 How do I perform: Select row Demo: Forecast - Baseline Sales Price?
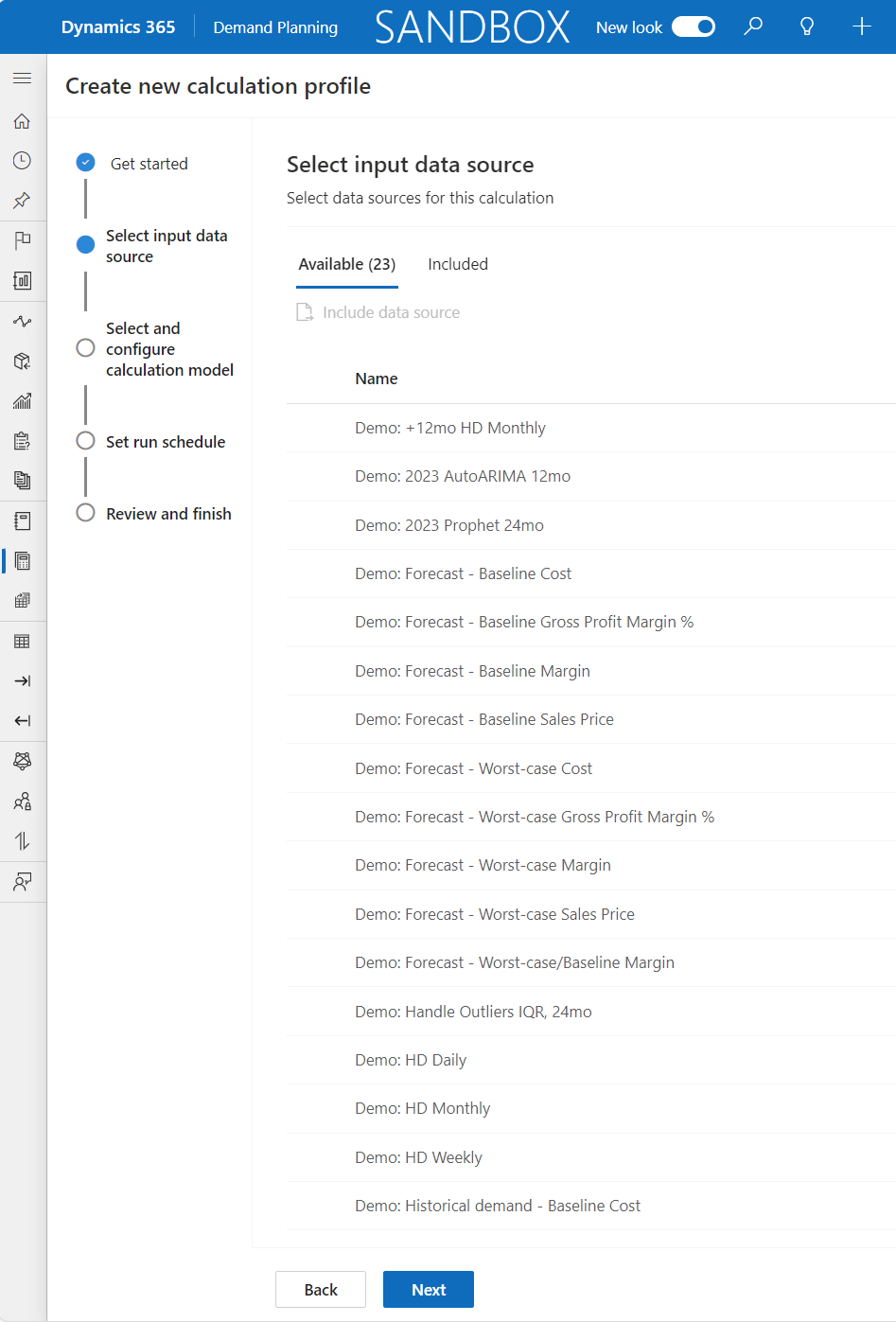tap(591, 719)
